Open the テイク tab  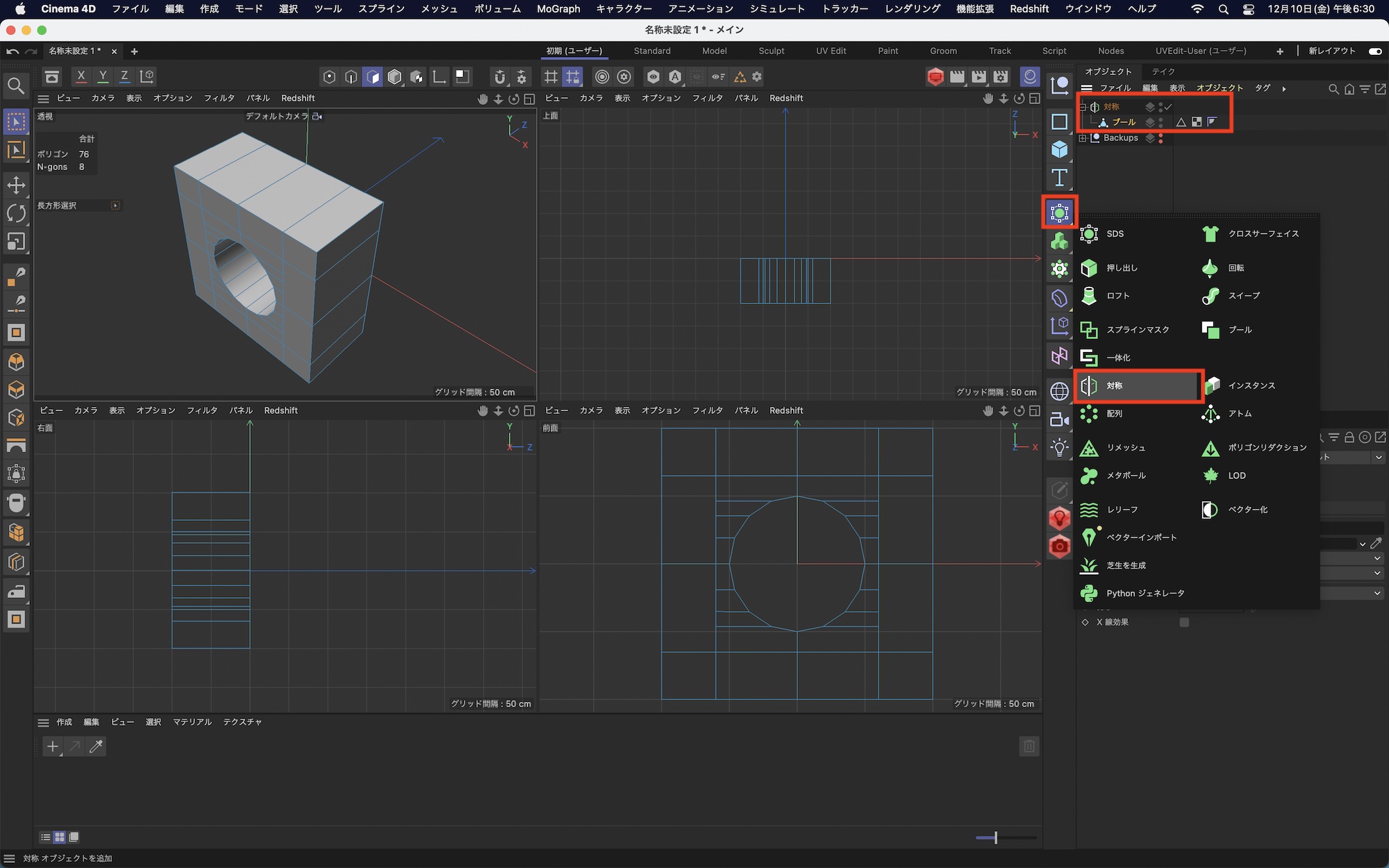(1163, 72)
